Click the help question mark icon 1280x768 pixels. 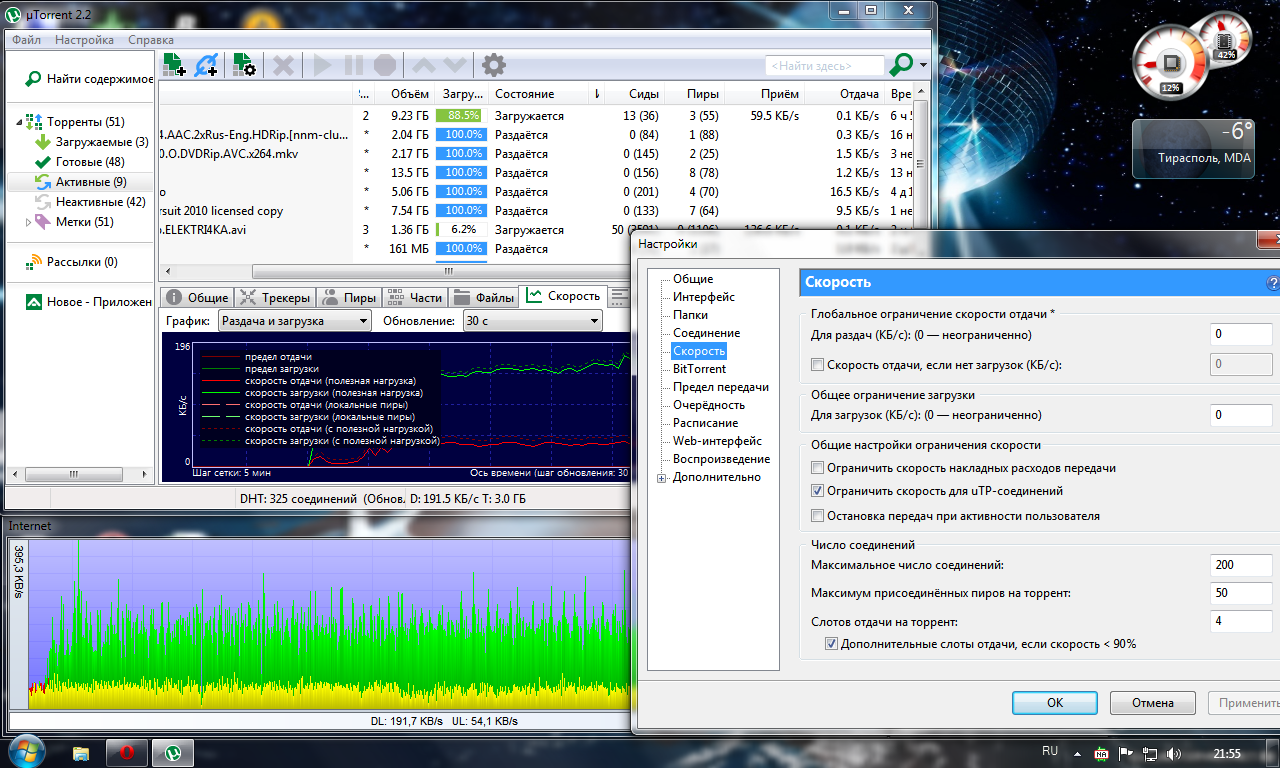1272,283
